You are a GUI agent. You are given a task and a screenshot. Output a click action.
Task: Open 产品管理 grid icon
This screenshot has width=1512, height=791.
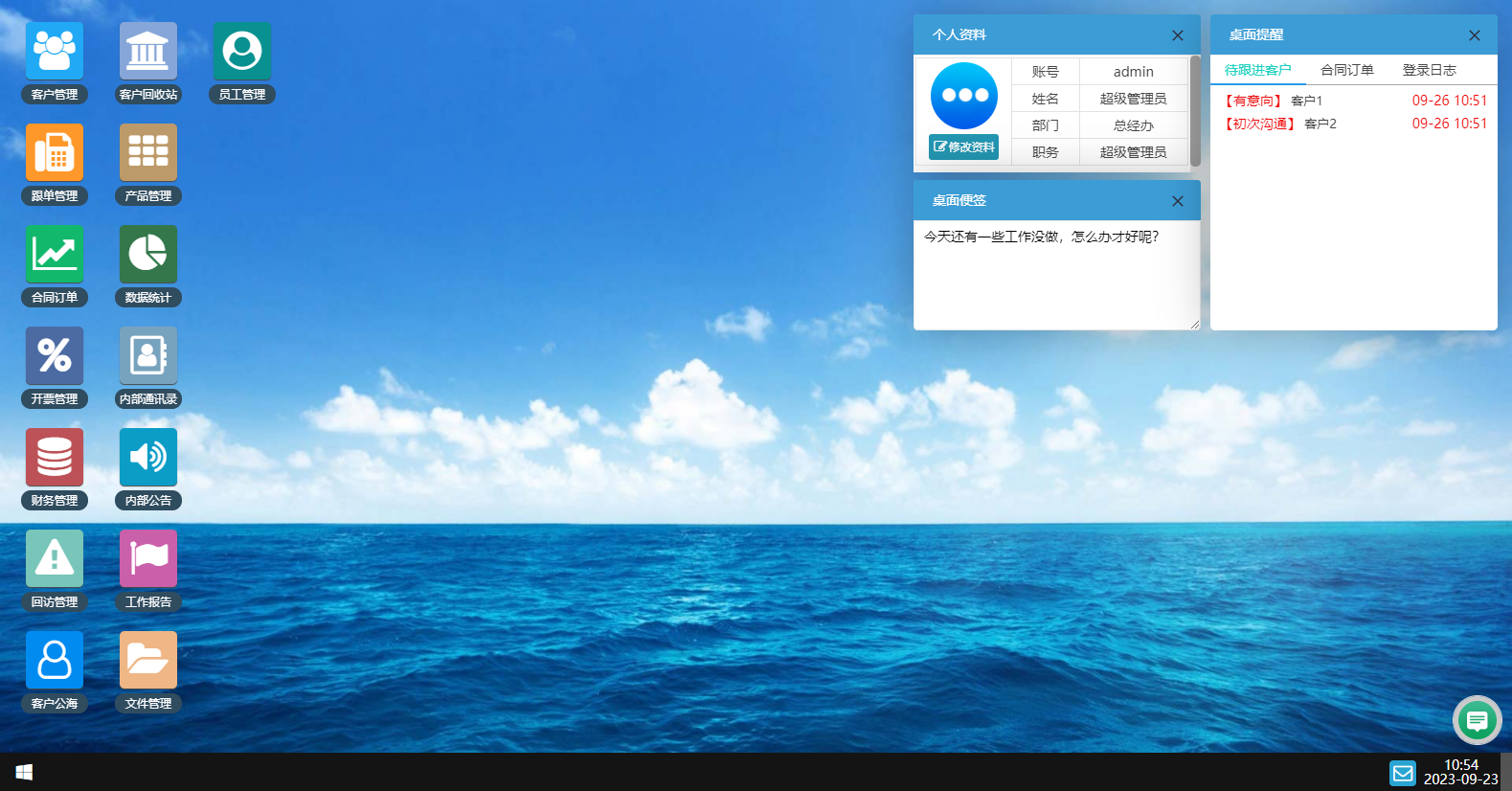[x=148, y=153]
